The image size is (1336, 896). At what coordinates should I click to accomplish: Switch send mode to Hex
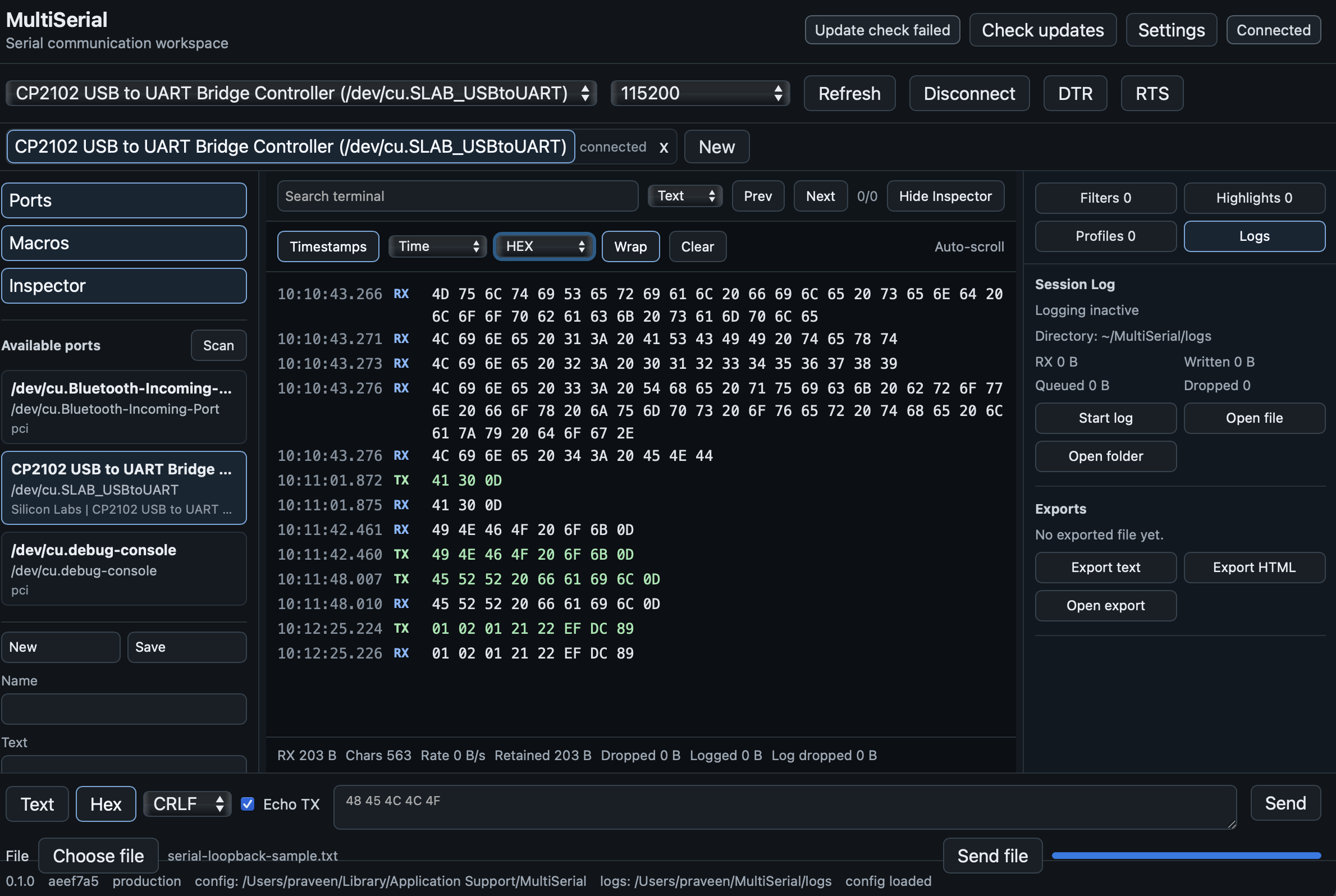106,804
